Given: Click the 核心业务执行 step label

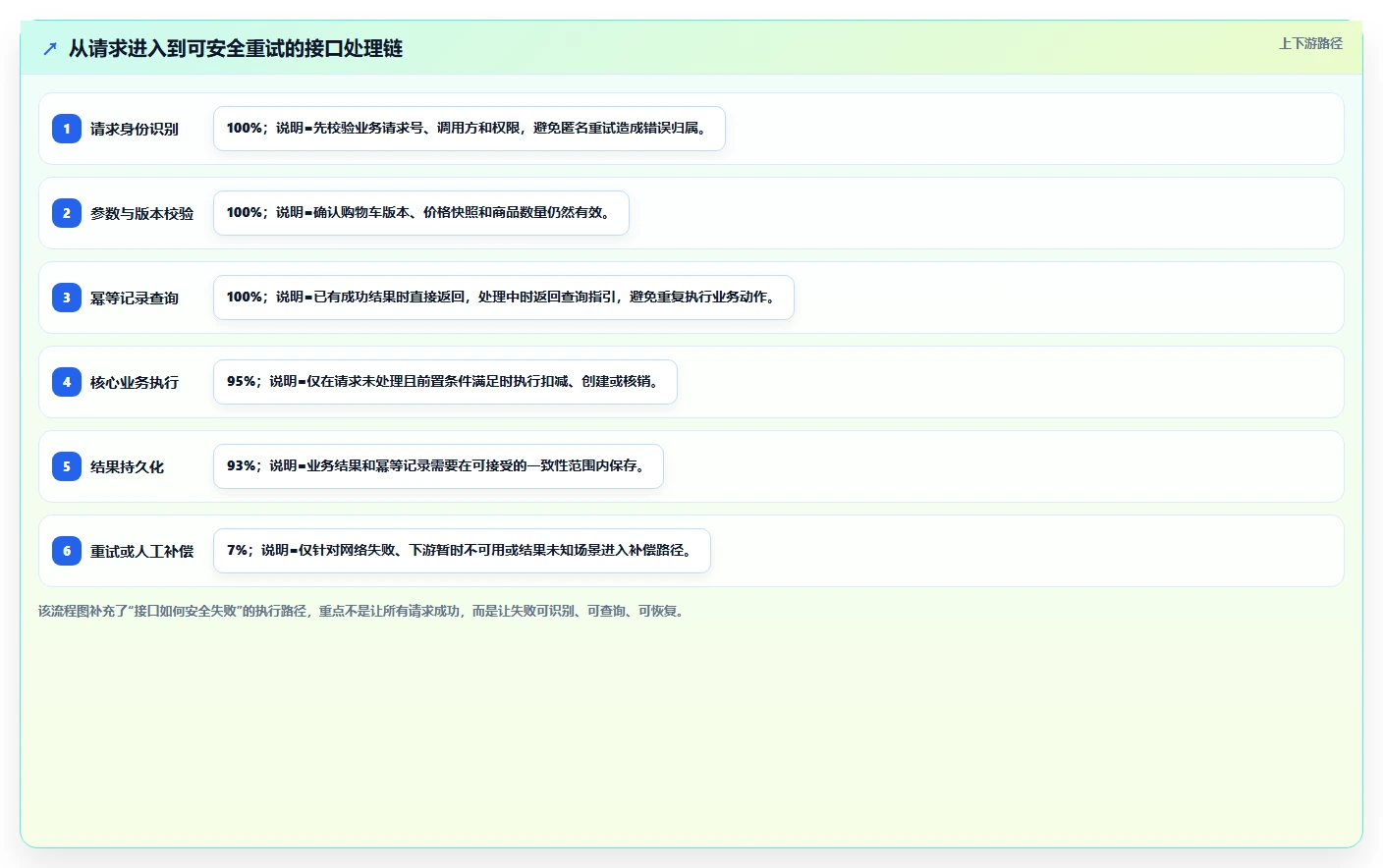Looking at the screenshot, I should [x=135, y=382].
